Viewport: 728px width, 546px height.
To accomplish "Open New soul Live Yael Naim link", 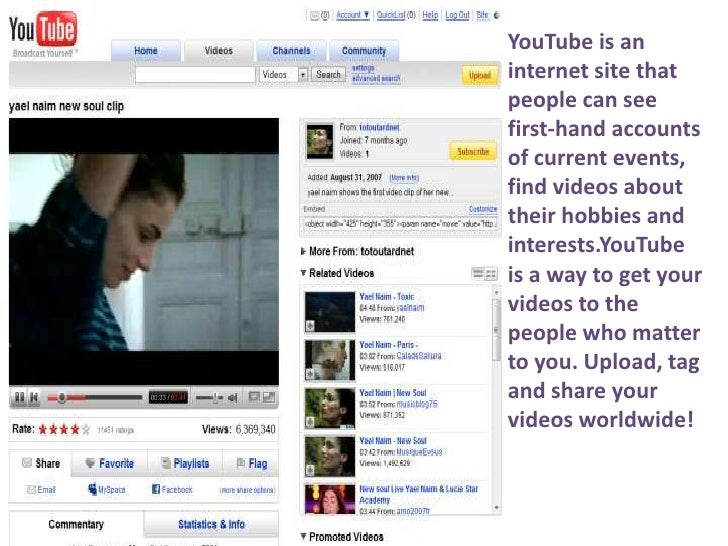I will pos(418,494).
